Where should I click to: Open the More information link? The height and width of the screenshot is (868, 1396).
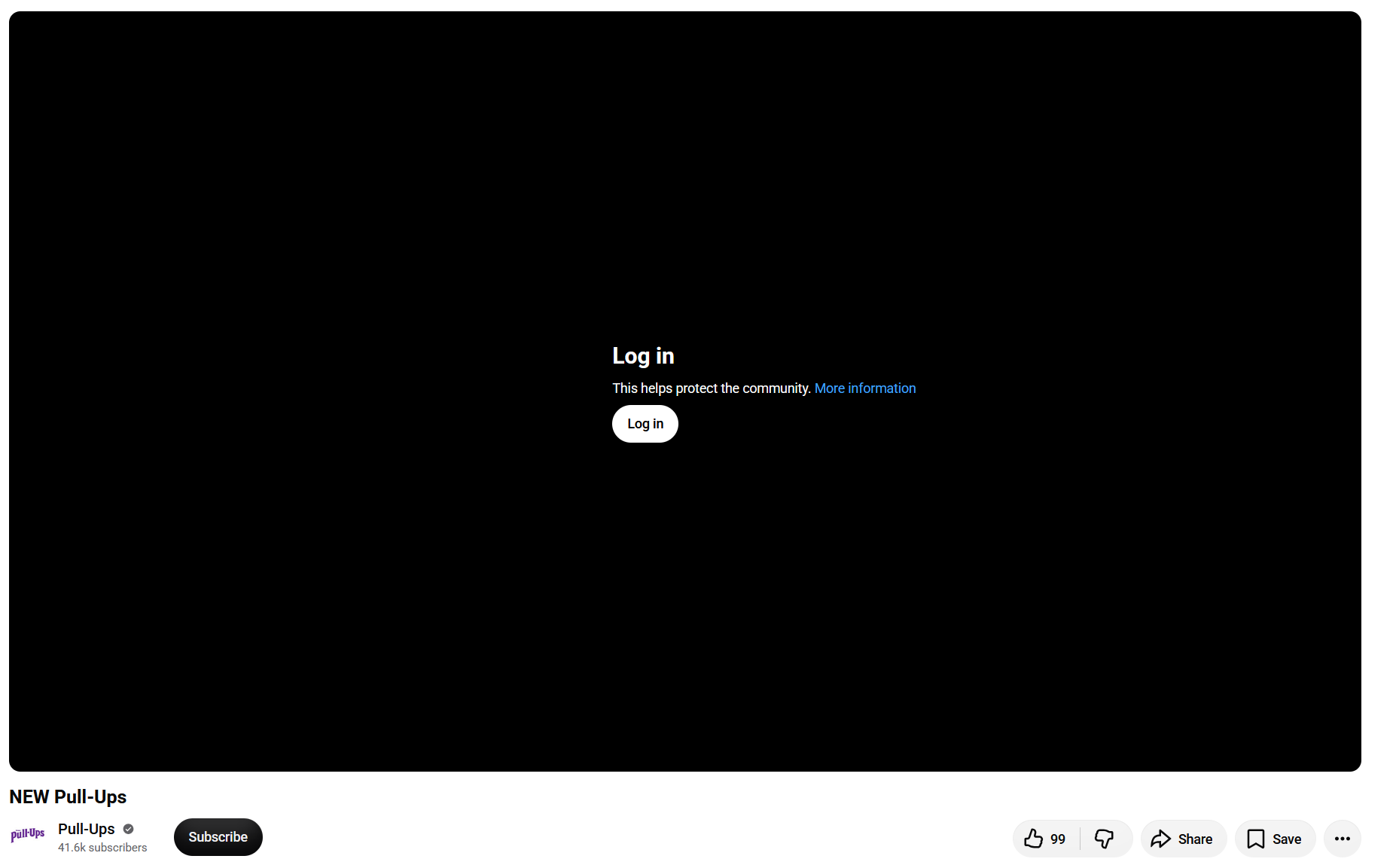pos(865,388)
